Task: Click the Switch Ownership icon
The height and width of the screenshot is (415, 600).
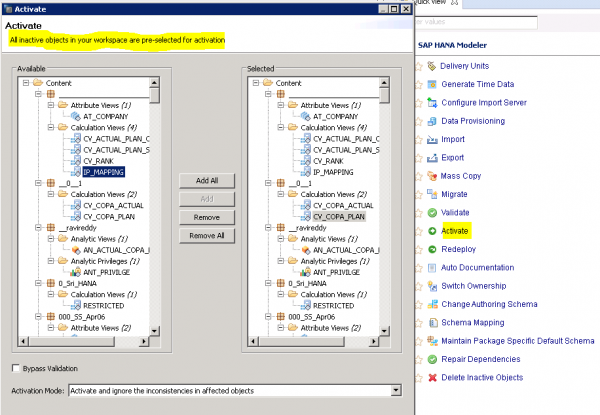Action: coord(432,286)
